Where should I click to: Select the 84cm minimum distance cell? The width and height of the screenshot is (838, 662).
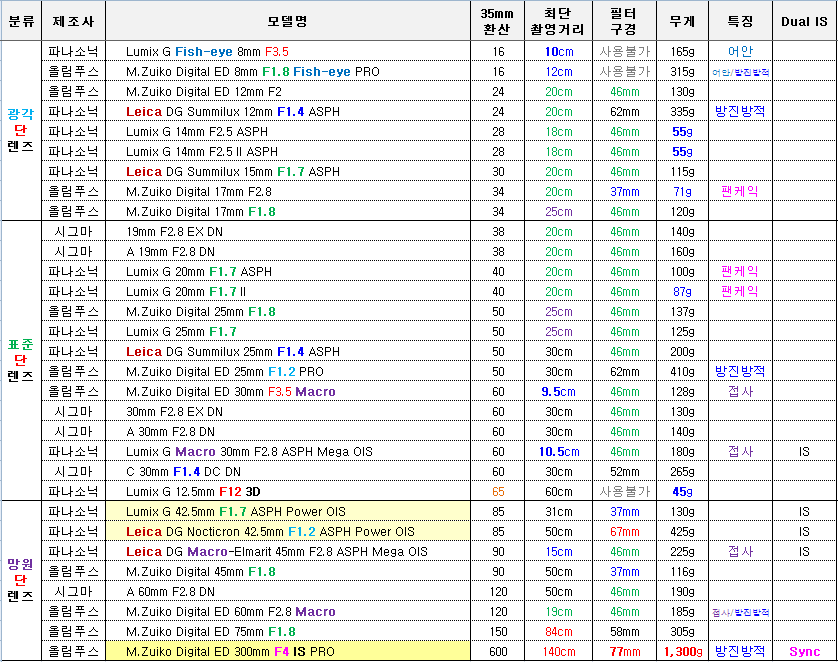pos(558,632)
